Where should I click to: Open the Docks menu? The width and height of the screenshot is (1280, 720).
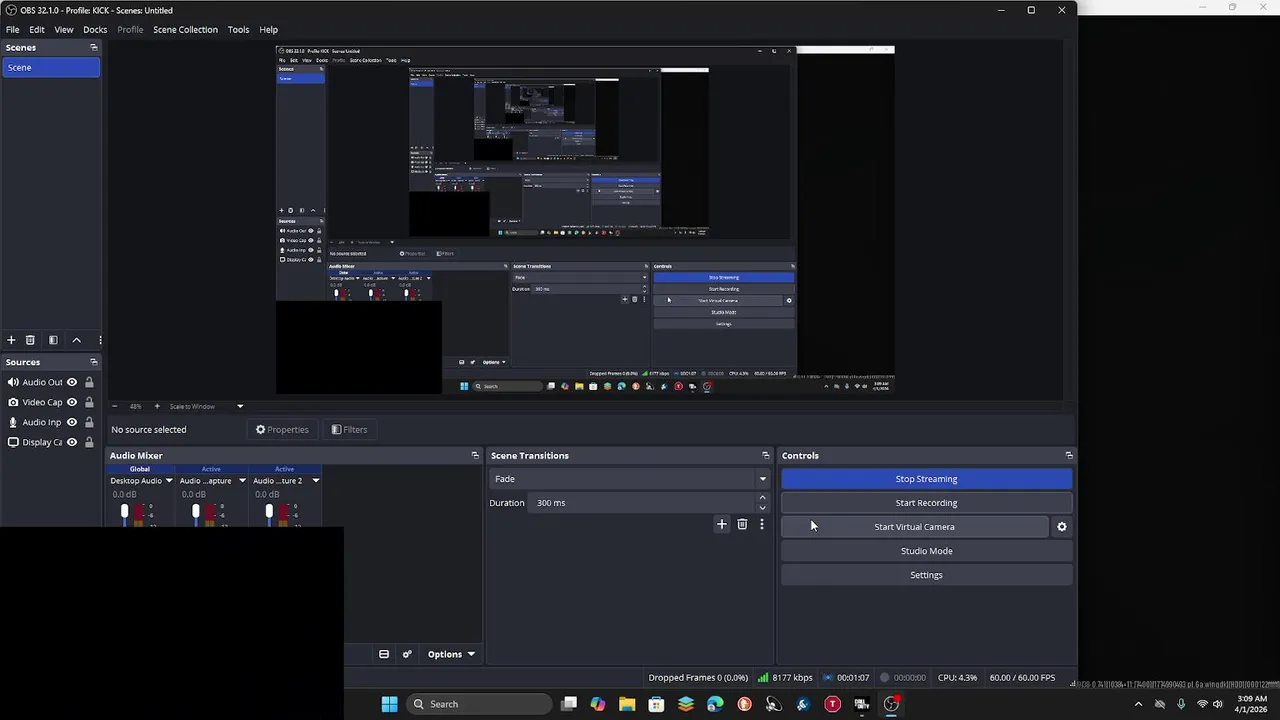click(95, 29)
